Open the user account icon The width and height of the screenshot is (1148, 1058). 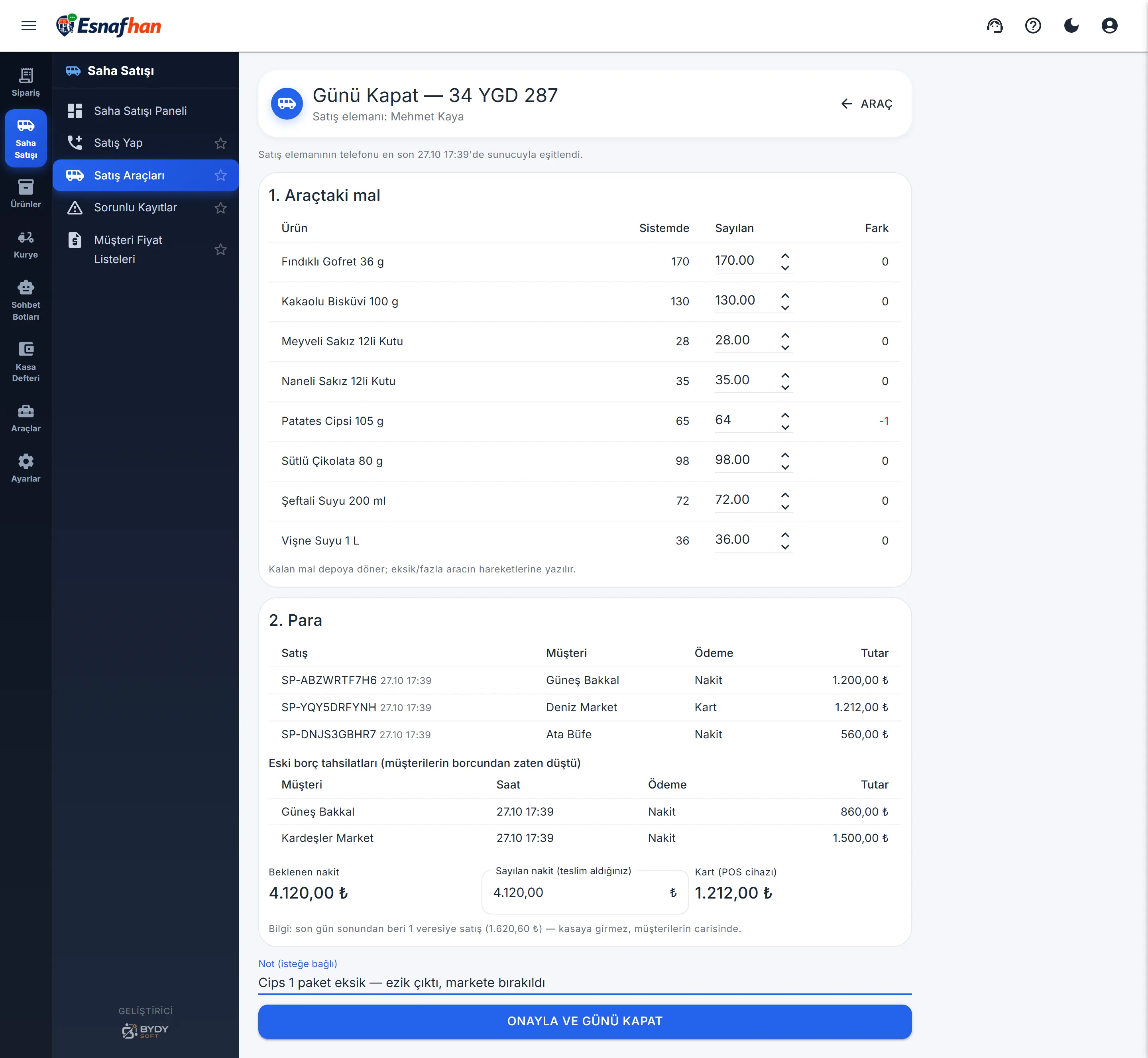tap(1110, 26)
